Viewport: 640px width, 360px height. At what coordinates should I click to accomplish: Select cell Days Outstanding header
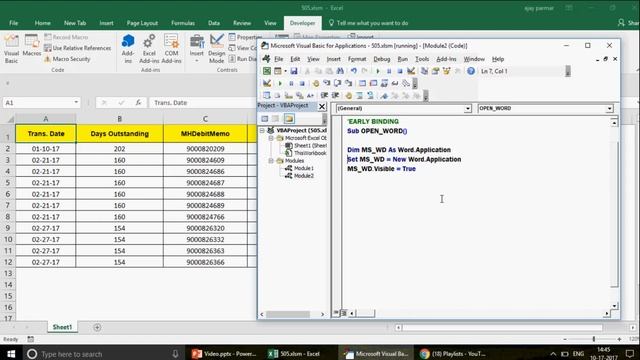pos(120,134)
